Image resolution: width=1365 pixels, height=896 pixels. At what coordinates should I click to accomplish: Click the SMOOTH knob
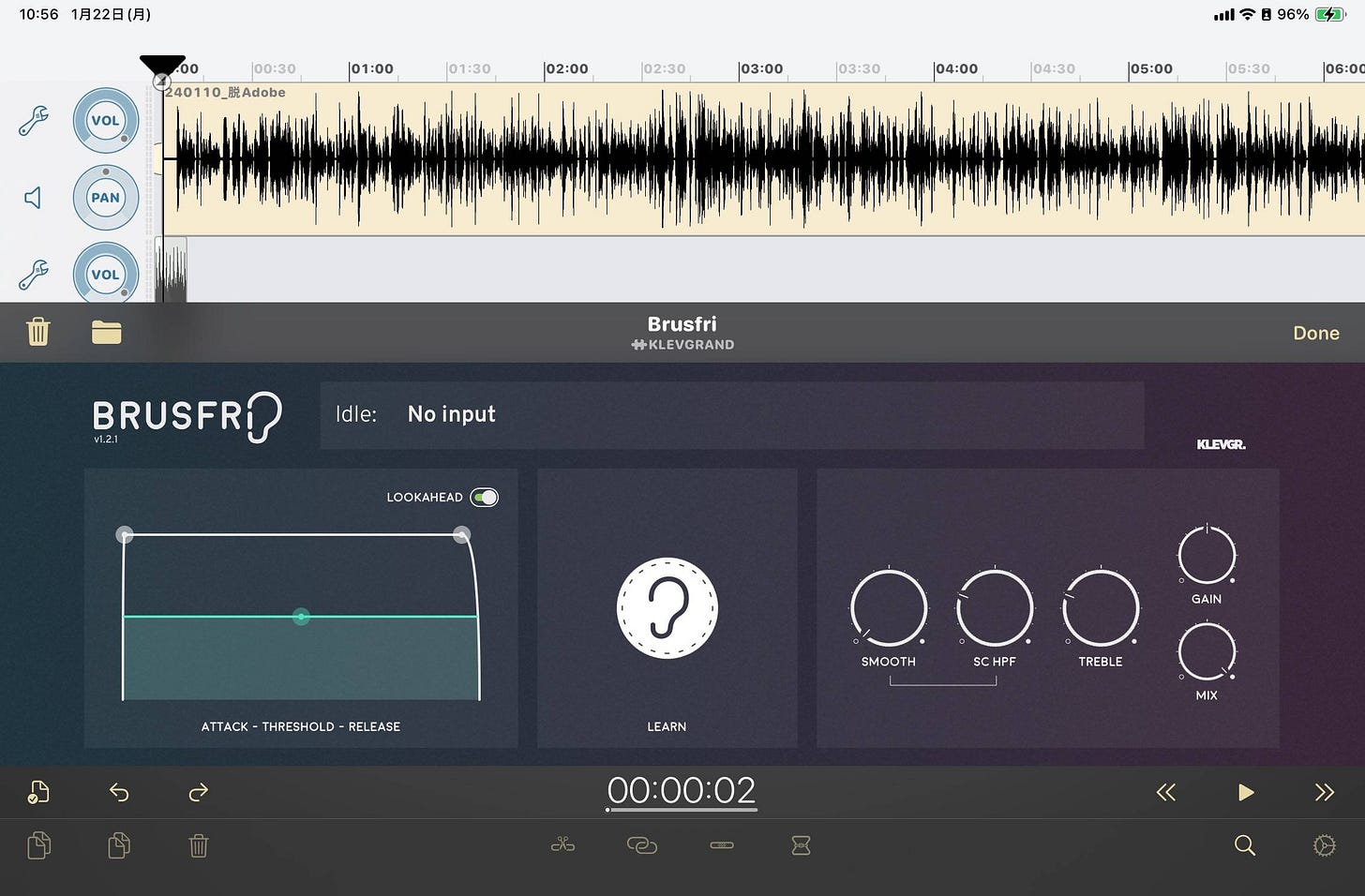889,607
